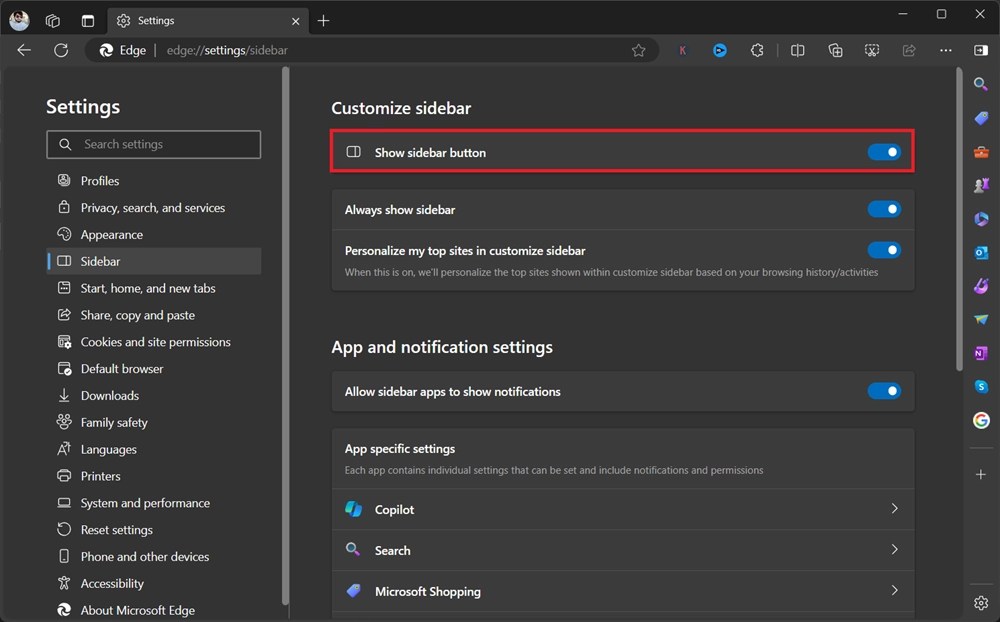Open Microsoft Shopping from the sidebar
The width and height of the screenshot is (1000, 622).
[x=981, y=118]
